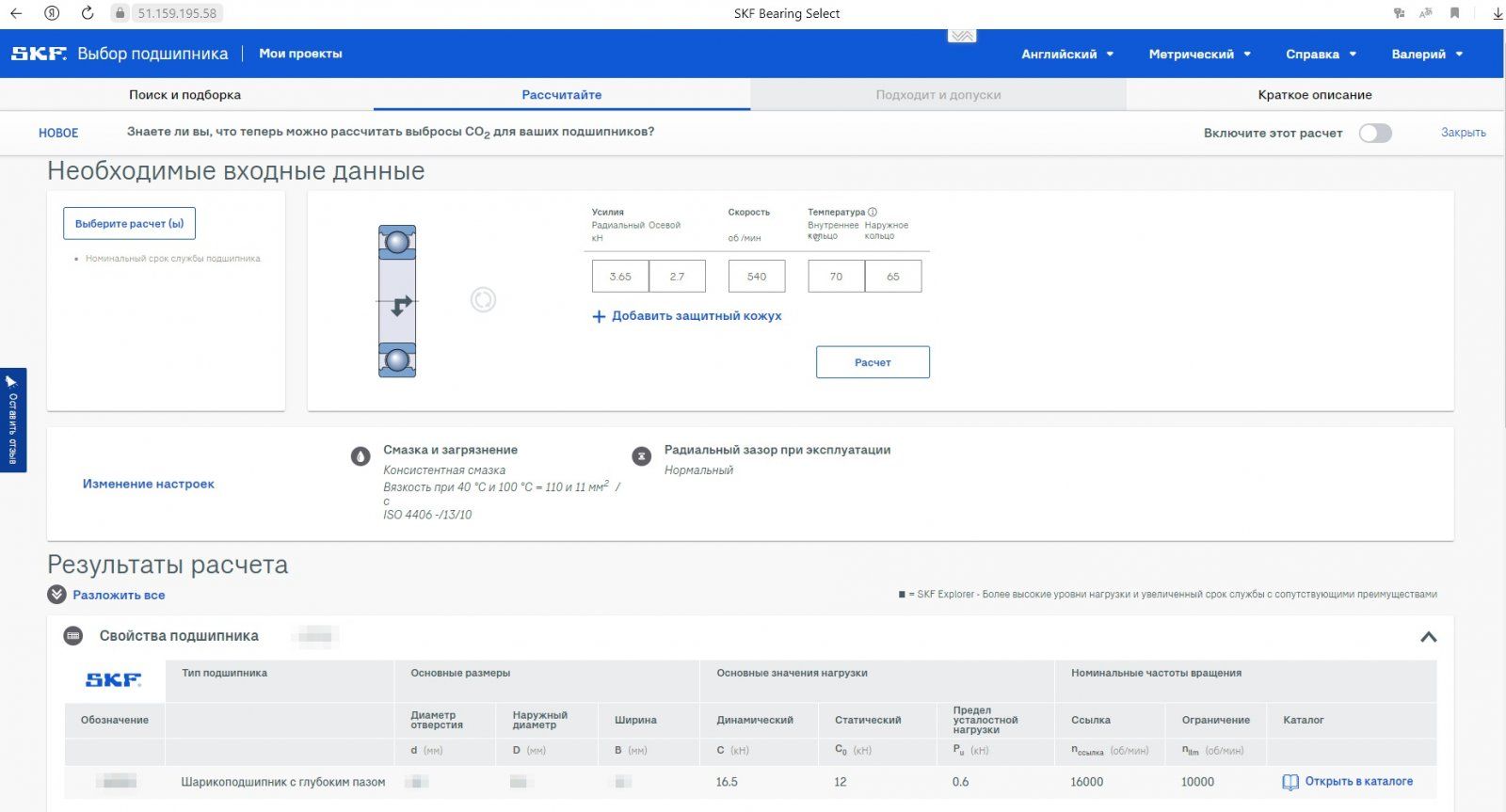Click the lubrication drop icon
This screenshot has height=812, width=1506.
coord(360,456)
